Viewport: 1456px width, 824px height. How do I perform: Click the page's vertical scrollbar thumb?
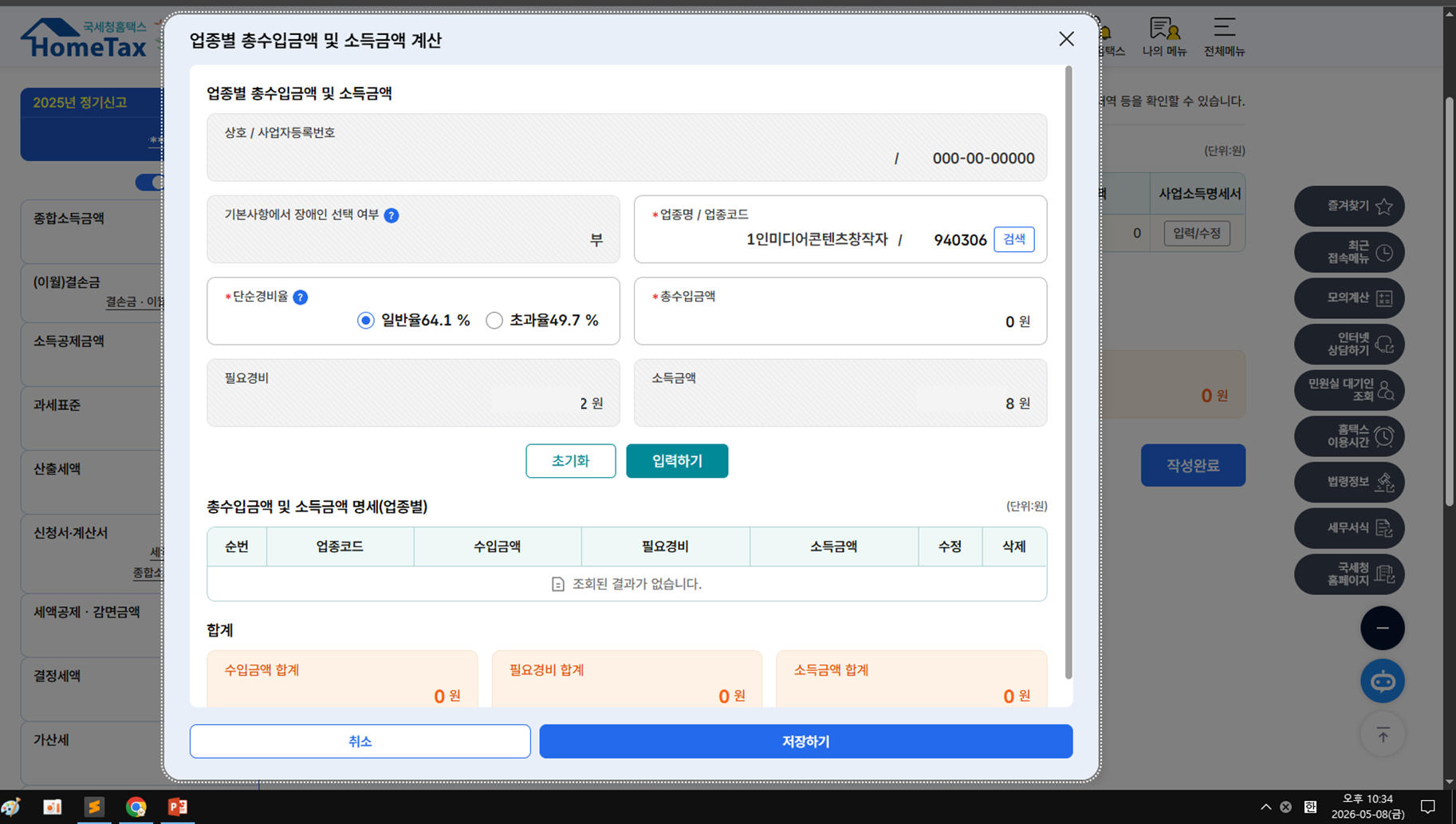coord(1449,302)
